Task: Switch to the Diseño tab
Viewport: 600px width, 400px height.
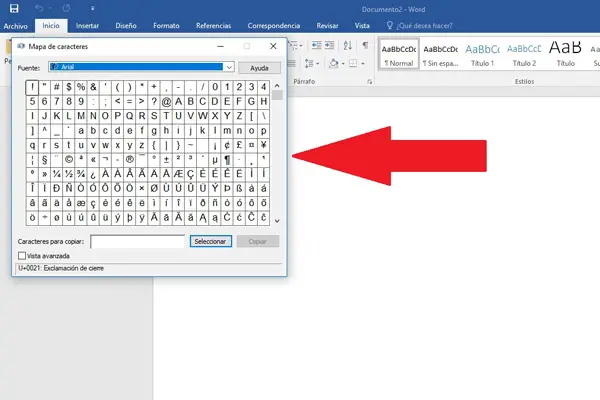Action: point(126,26)
